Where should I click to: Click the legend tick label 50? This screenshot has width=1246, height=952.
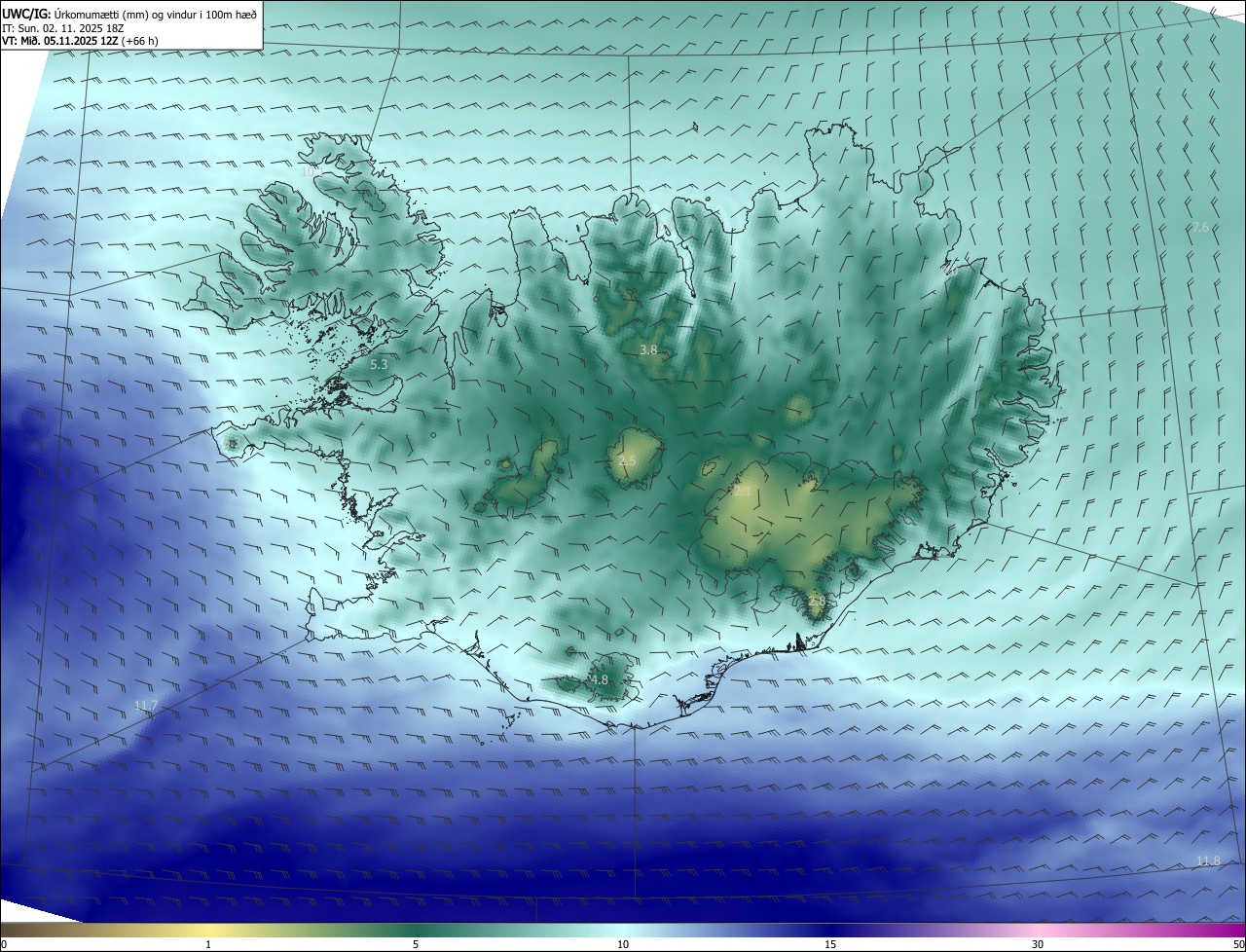coord(1239,945)
